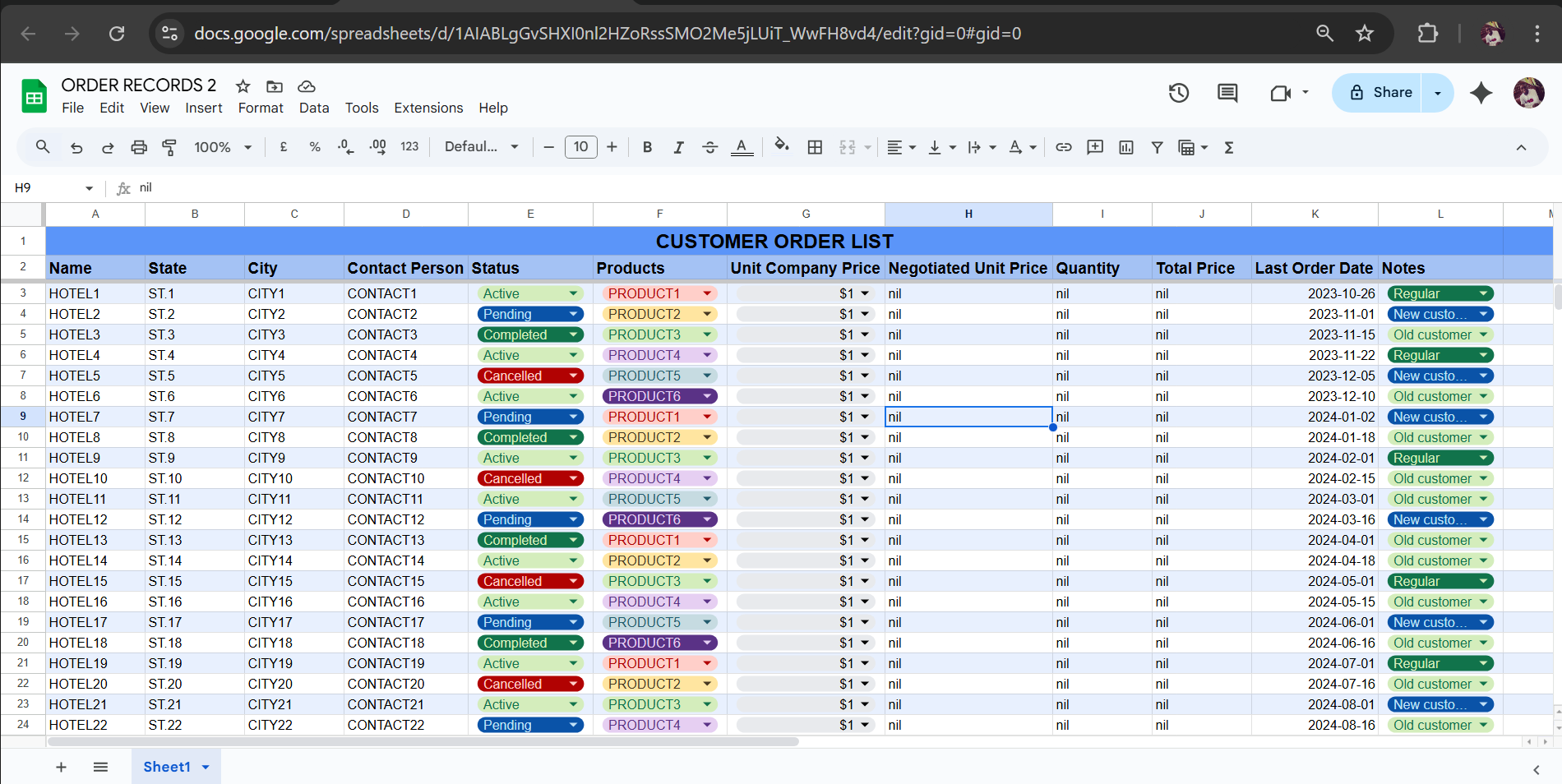This screenshot has height=784, width=1562.
Task: Add a new sheet with plus button
Action: [61, 767]
